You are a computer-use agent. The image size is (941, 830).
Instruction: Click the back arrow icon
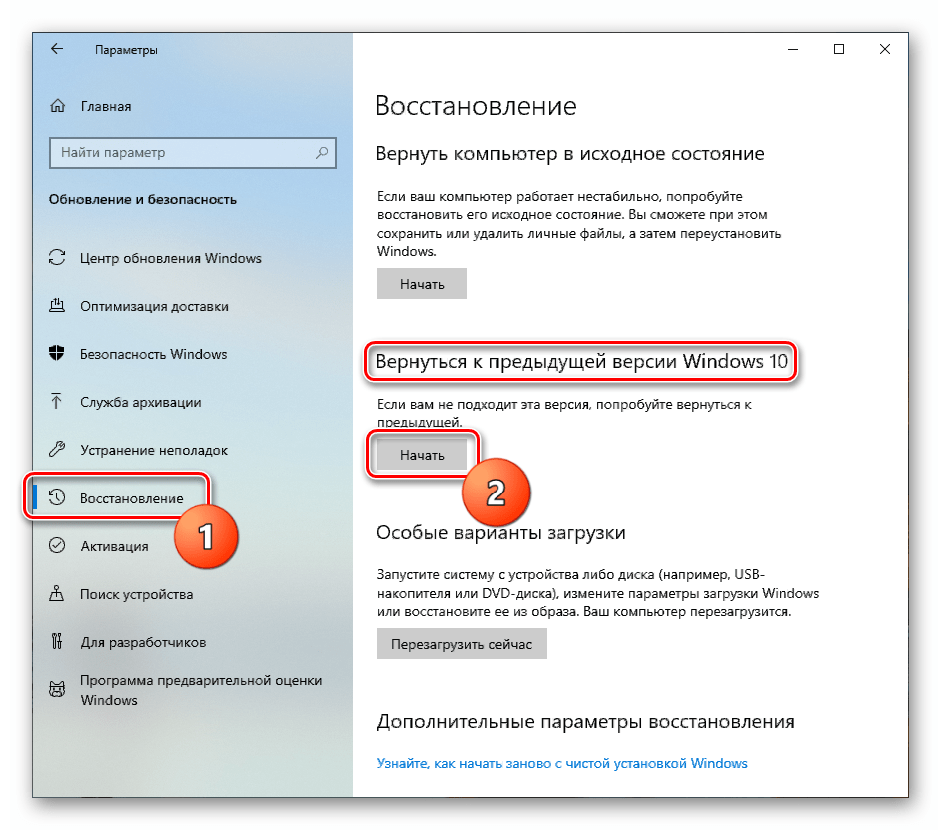[57, 49]
